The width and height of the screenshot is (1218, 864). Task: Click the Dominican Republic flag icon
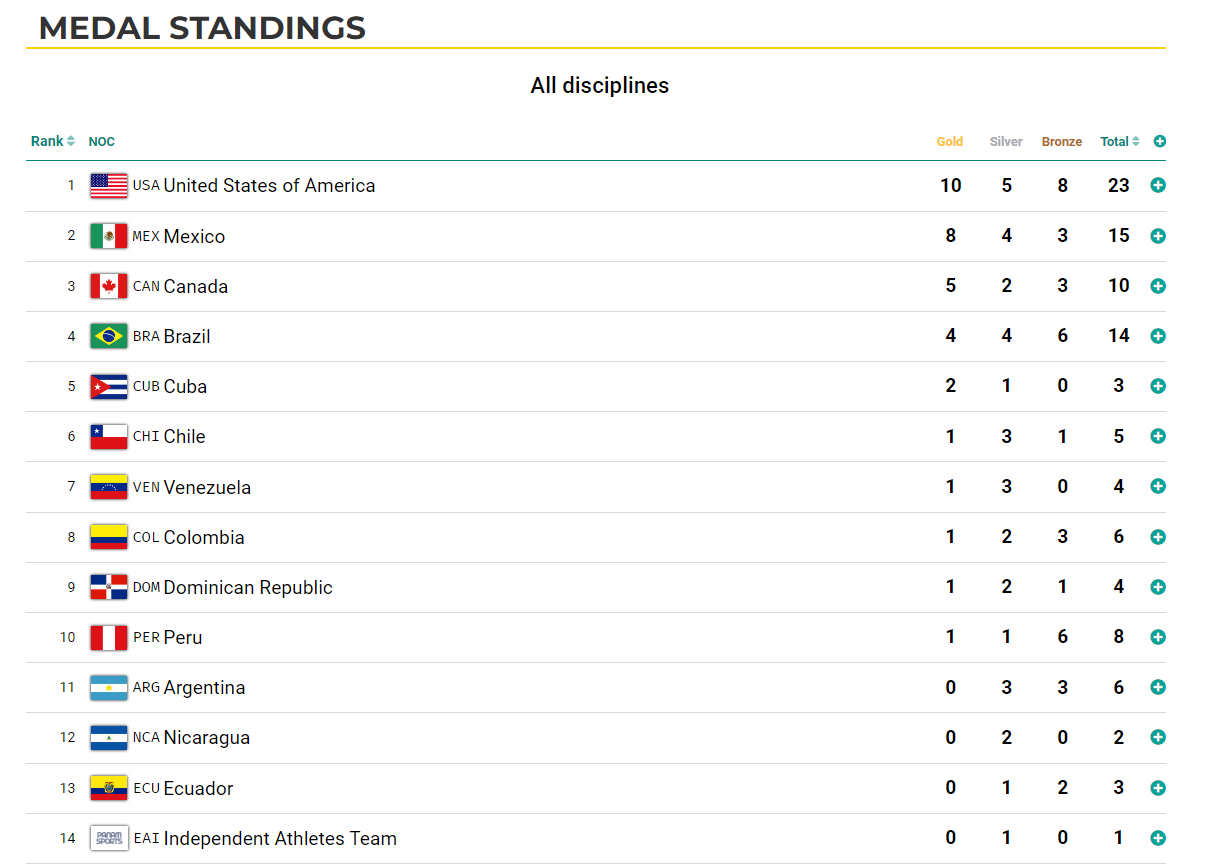click(109, 587)
